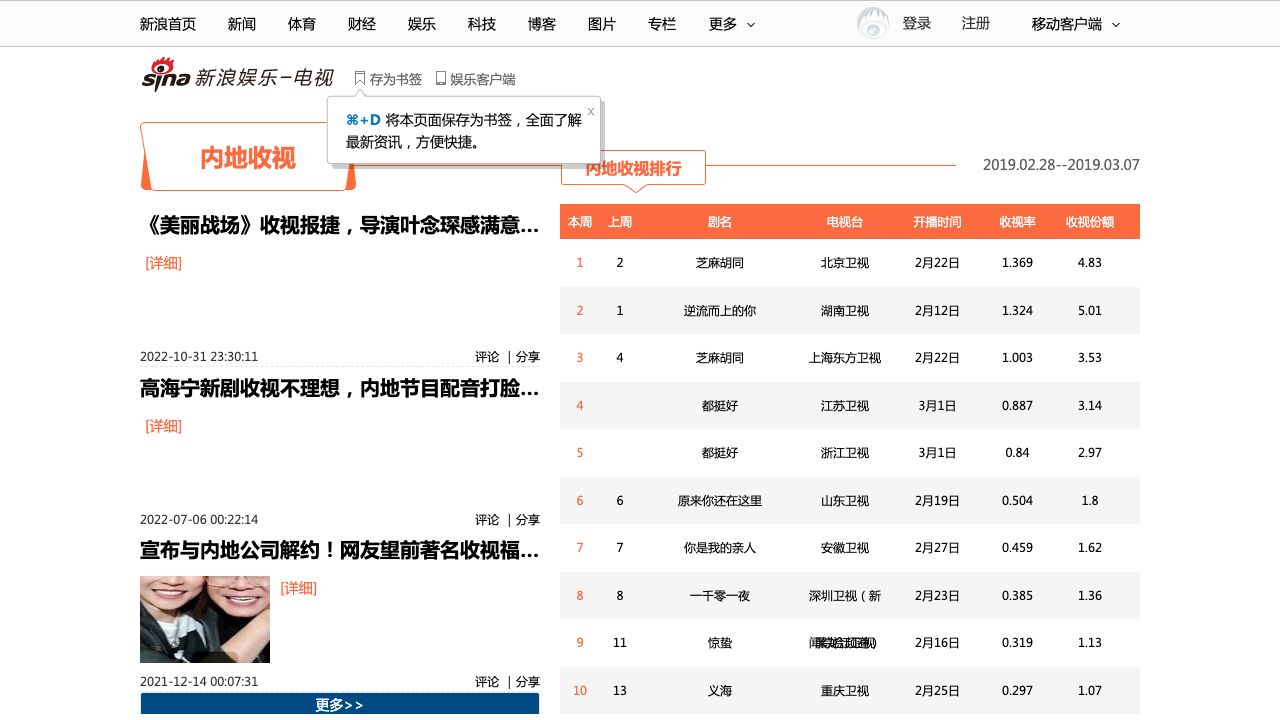1280x720 pixels.
Task: Click 详细 under 高海宁新剧 article
Action: coord(164,426)
